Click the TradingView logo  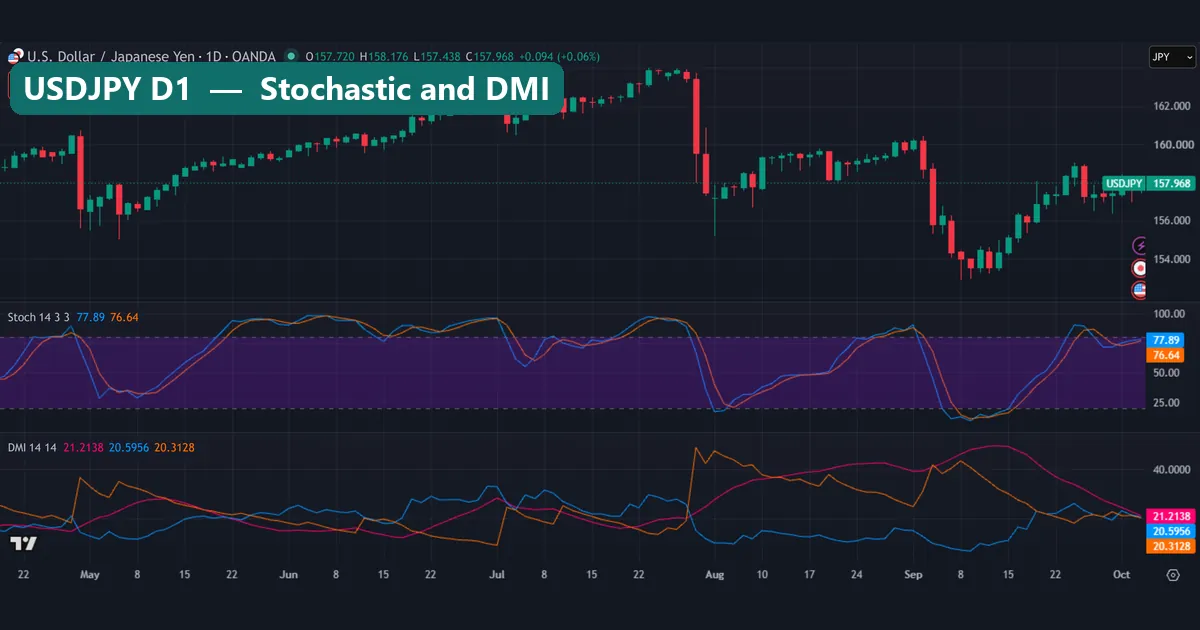tap(24, 543)
